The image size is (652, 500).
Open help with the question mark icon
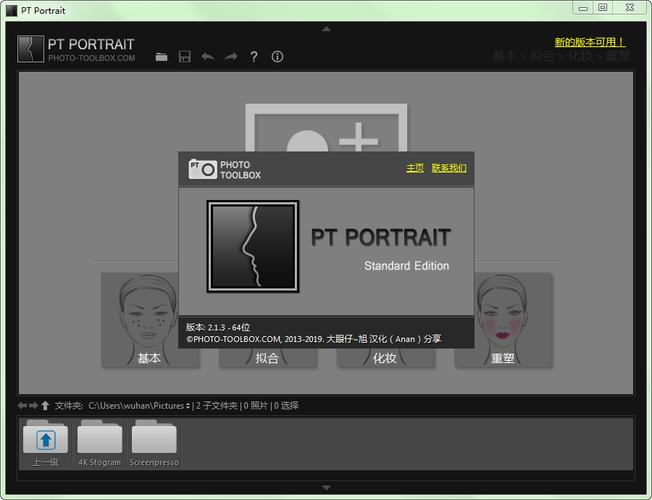pos(254,57)
